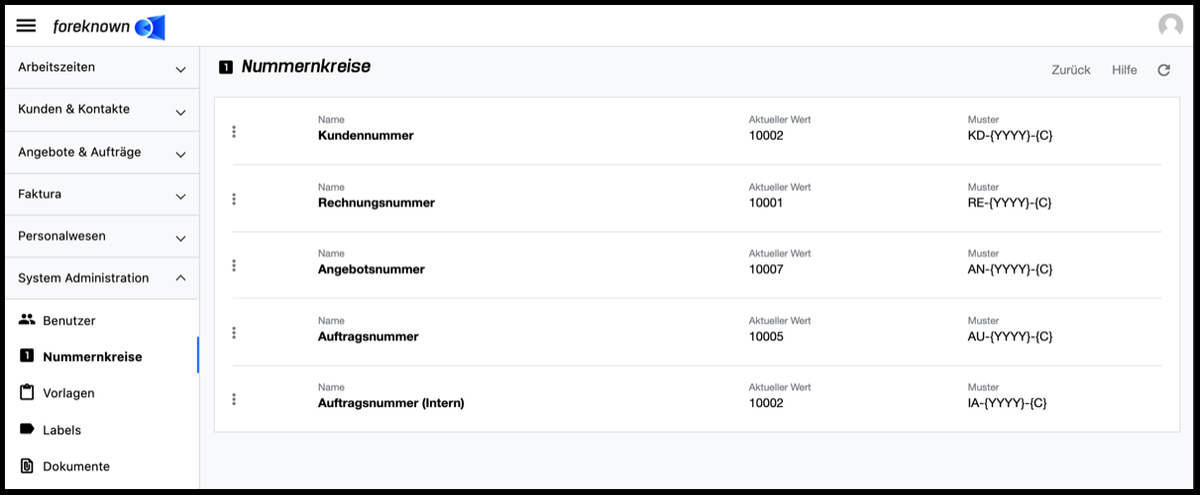1200x495 pixels.
Task: Open three-dot menu for Angebotsnummer row
Action: 234,265
